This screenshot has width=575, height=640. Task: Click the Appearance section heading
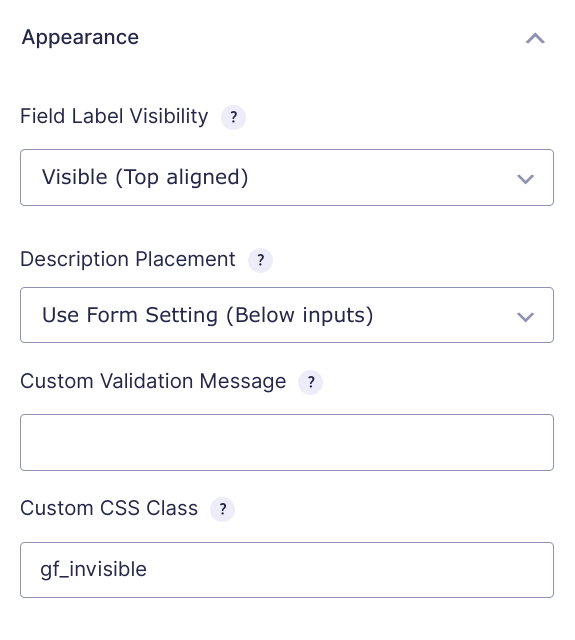pyautogui.click(x=80, y=38)
